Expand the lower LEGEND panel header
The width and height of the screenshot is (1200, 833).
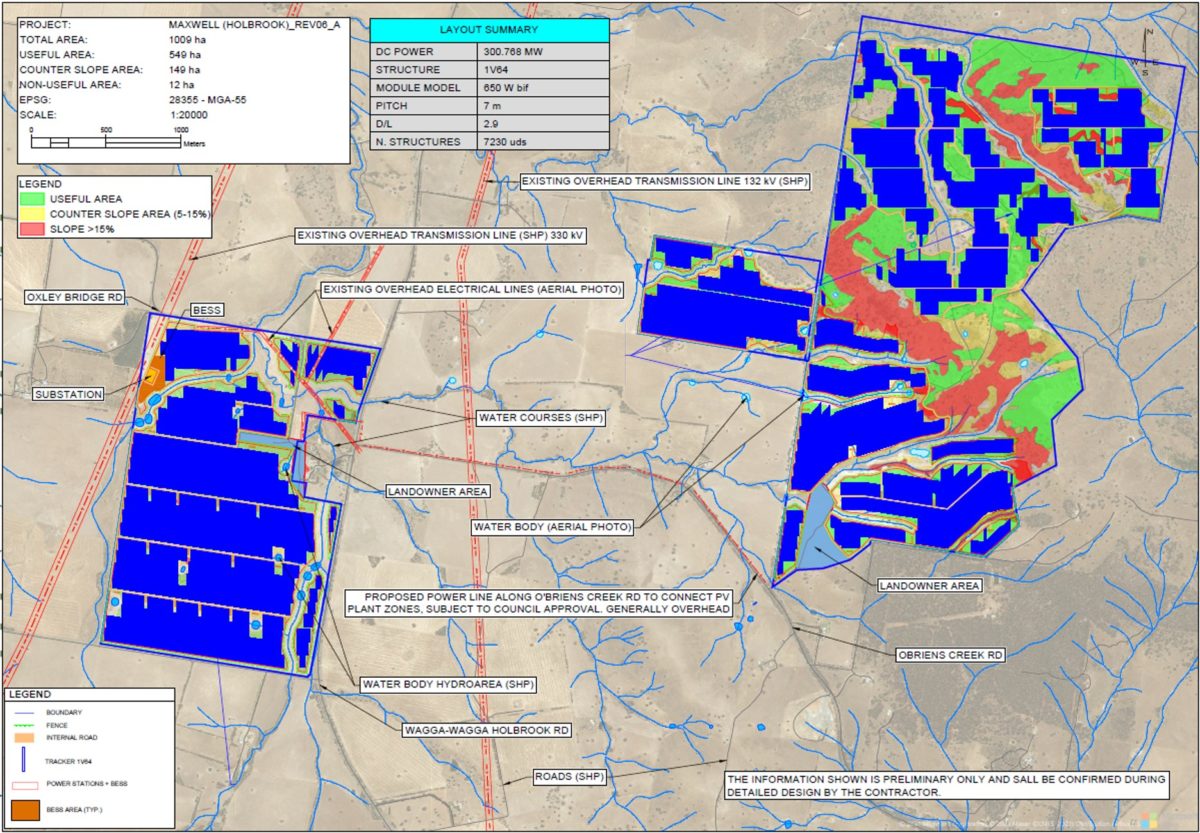point(35,694)
